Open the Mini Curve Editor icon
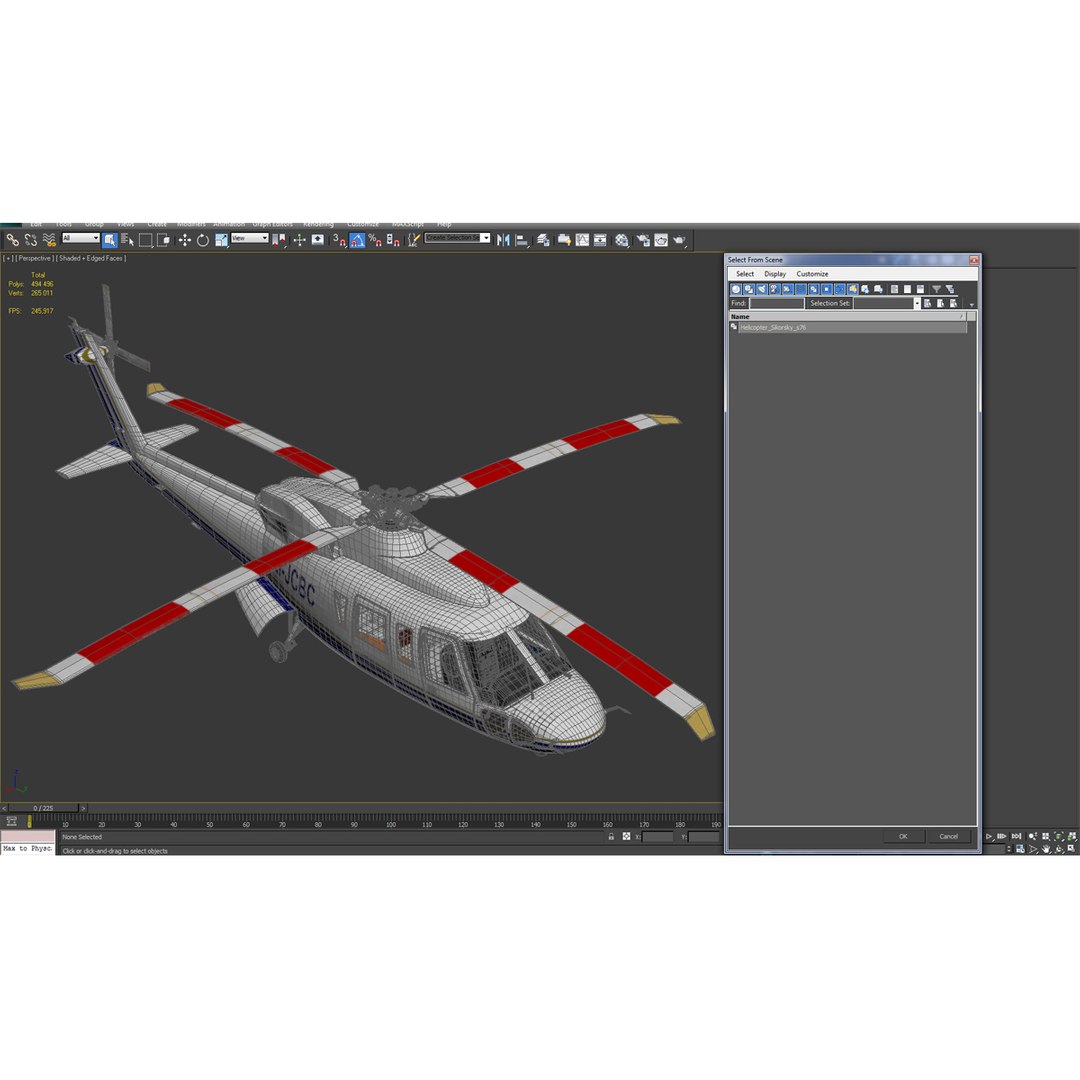 coord(11,821)
